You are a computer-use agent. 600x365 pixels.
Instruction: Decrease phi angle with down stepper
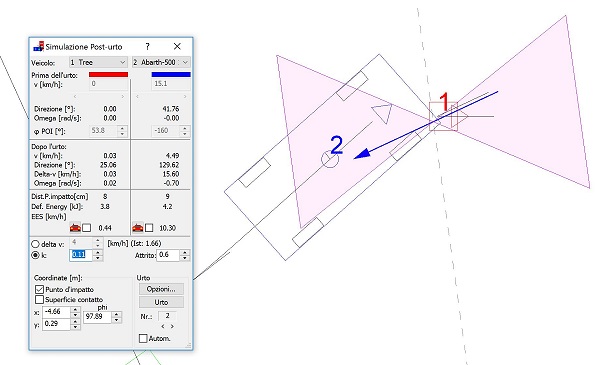117,320
